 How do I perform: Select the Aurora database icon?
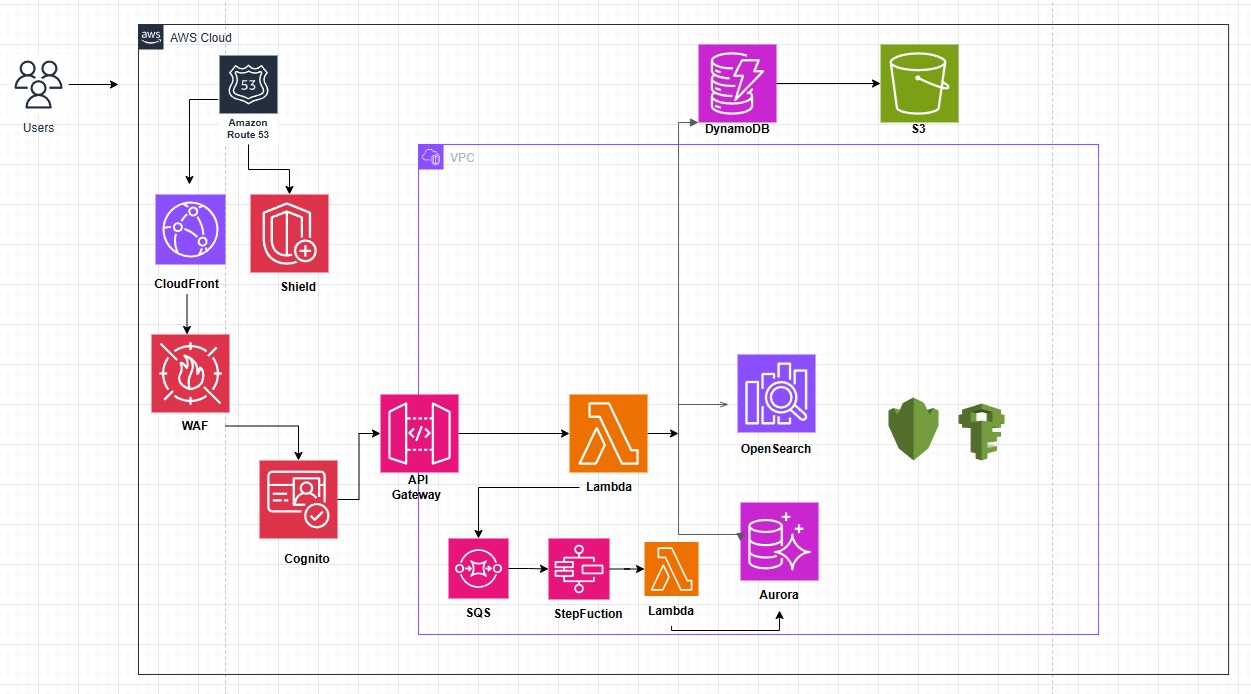click(x=779, y=541)
